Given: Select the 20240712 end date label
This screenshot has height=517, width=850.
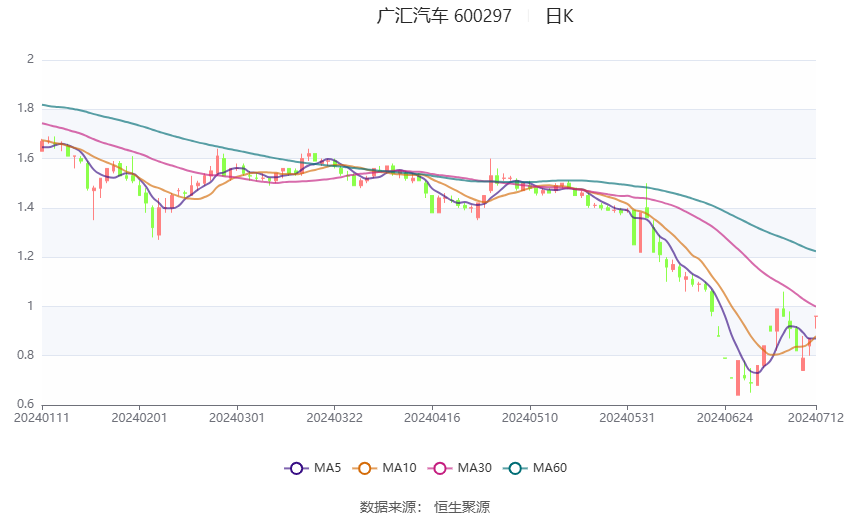Looking at the screenshot, I should click(815, 418).
